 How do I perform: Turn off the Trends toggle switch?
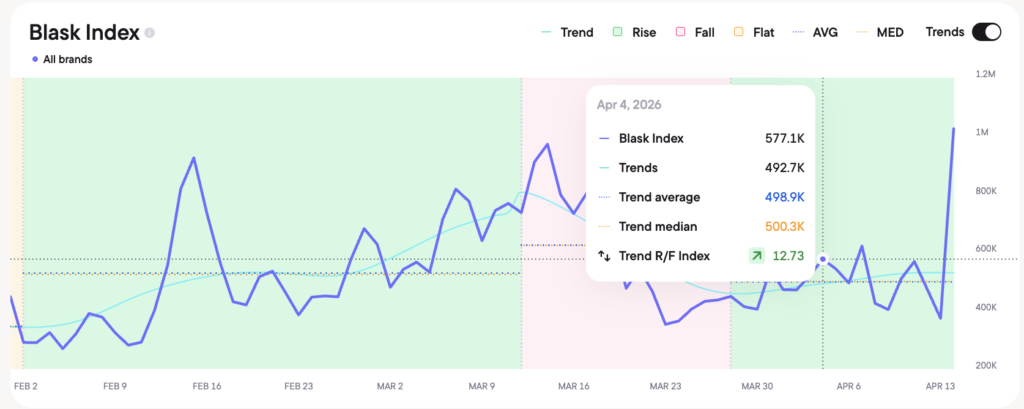click(x=985, y=32)
